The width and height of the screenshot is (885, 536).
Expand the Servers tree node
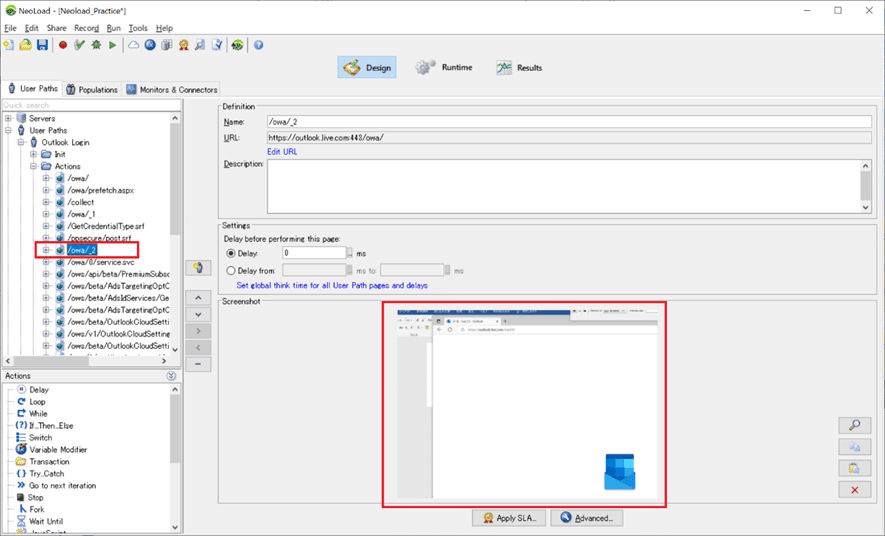click(8, 118)
